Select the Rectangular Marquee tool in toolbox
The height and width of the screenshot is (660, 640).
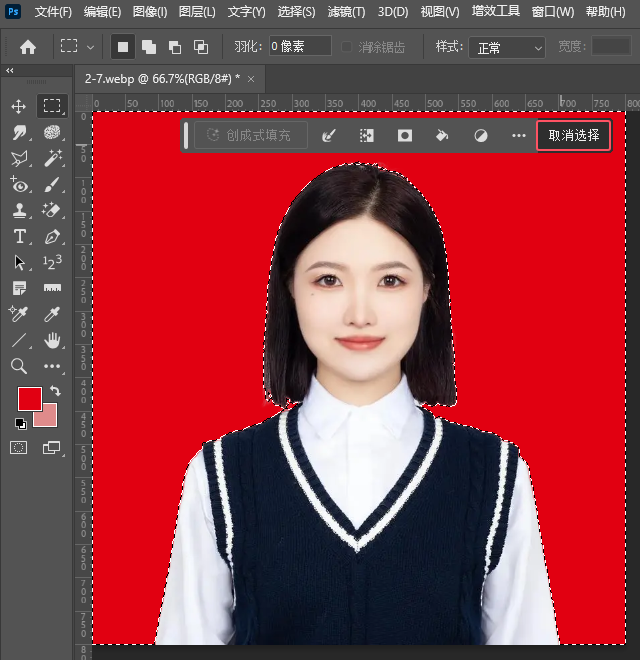pos(52,106)
